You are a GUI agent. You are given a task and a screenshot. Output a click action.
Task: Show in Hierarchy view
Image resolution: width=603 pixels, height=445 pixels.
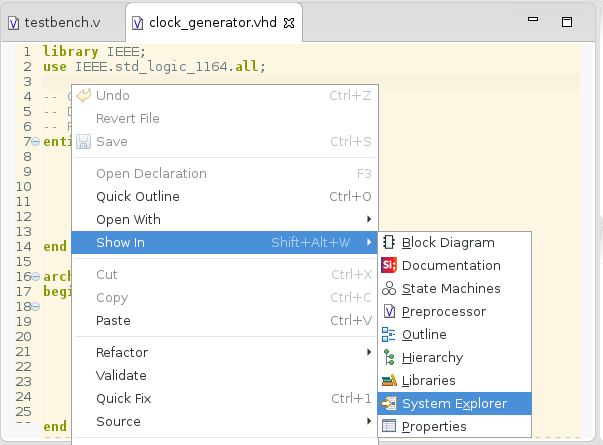(x=455, y=357)
